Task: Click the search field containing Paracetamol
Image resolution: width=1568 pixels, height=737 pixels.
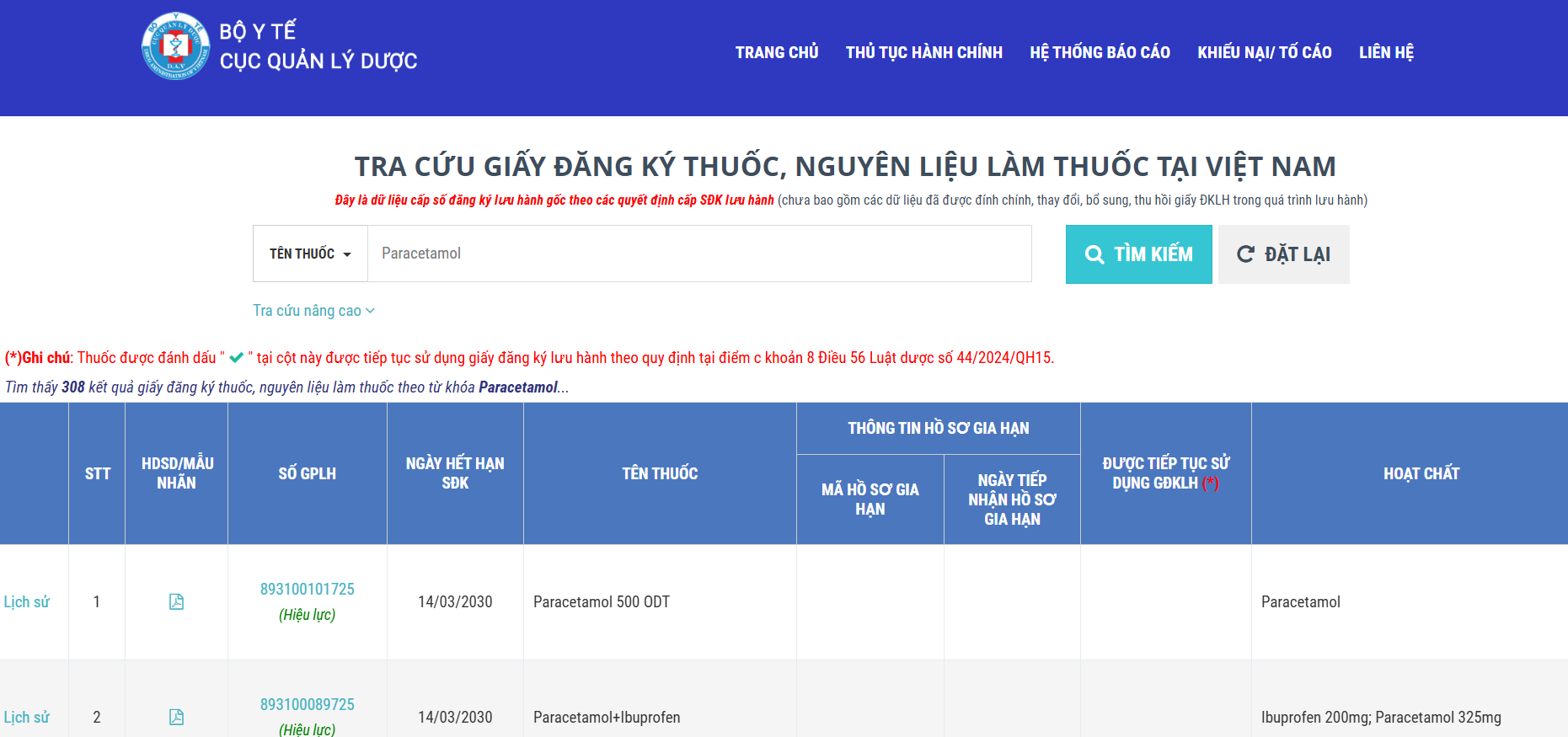Action: click(699, 254)
